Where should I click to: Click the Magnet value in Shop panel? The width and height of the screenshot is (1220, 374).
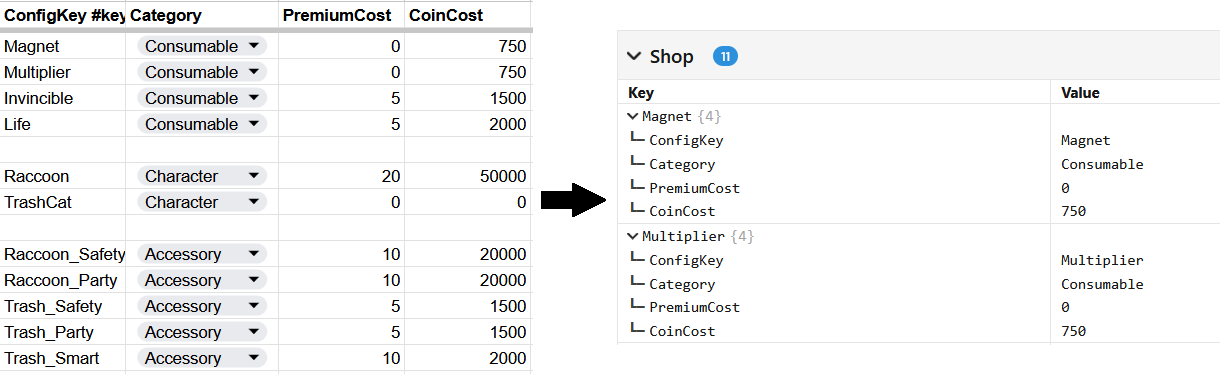(x=1085, y=141)
